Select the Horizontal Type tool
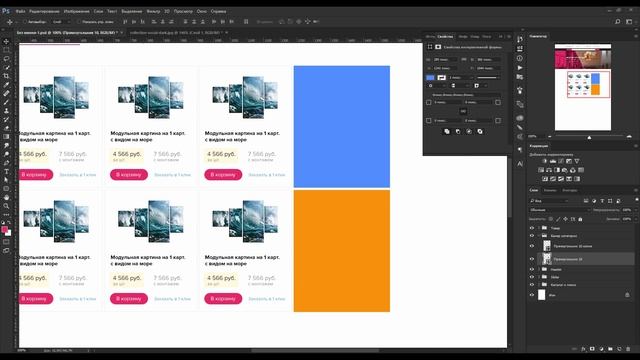This screenshot has height=360, width=640. pyautogui.click(x=6, y=171)
